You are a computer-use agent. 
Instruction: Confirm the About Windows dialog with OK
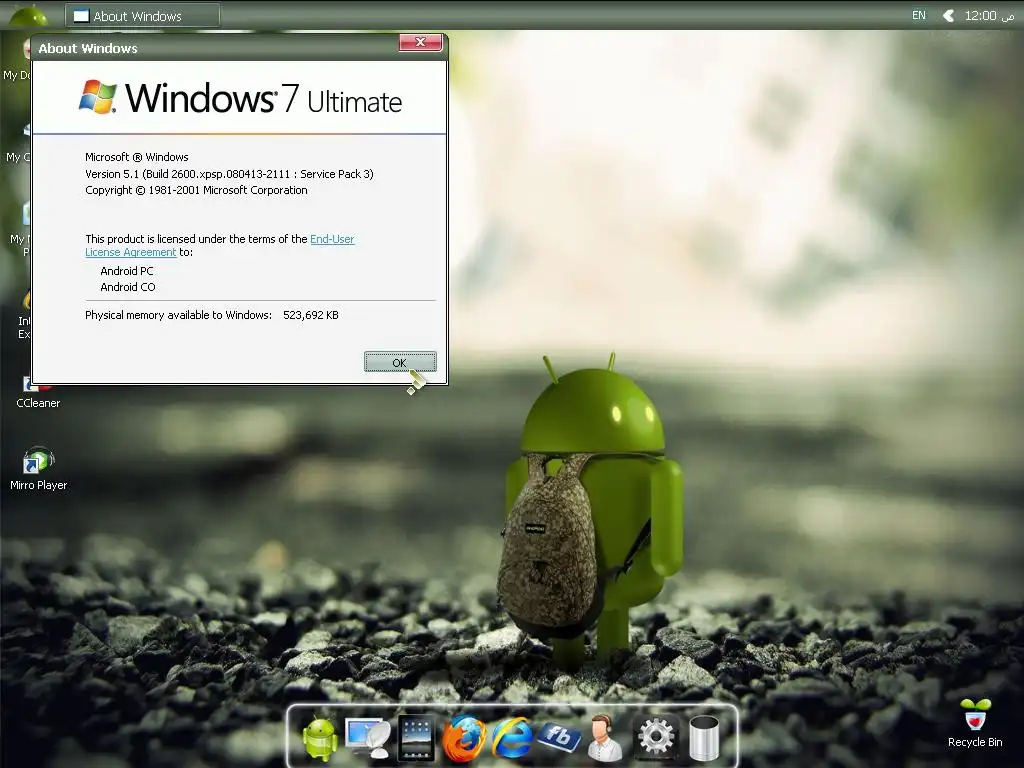click(x=400, y=362)
